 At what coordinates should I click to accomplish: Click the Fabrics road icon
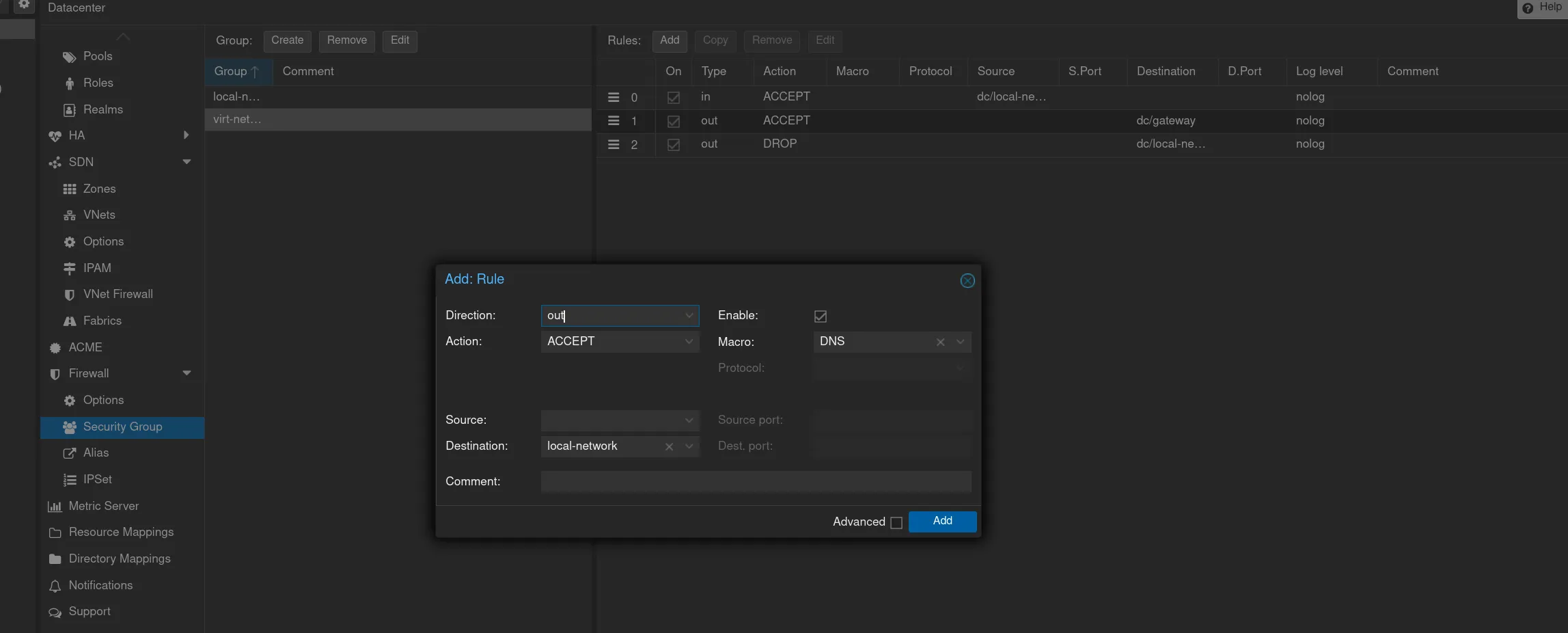coord(69,321)
